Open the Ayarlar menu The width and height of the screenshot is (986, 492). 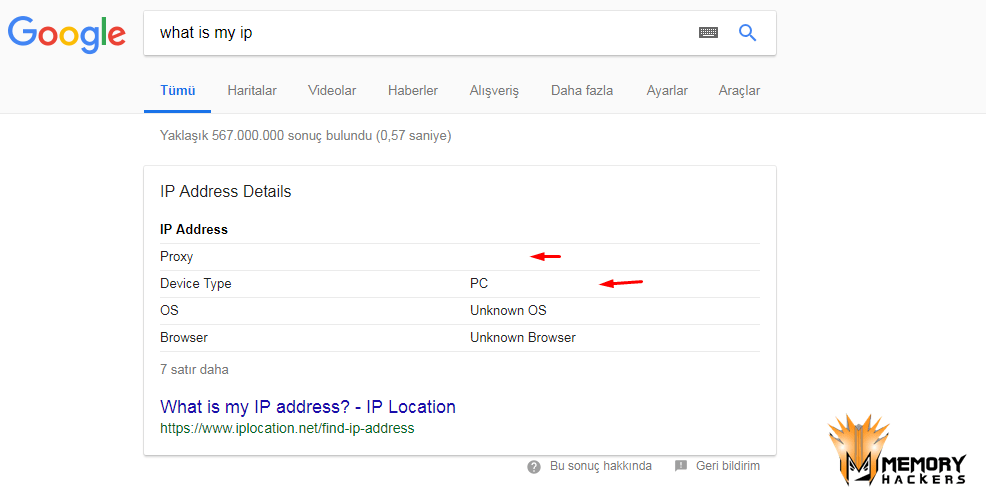(x=667, y=91)
